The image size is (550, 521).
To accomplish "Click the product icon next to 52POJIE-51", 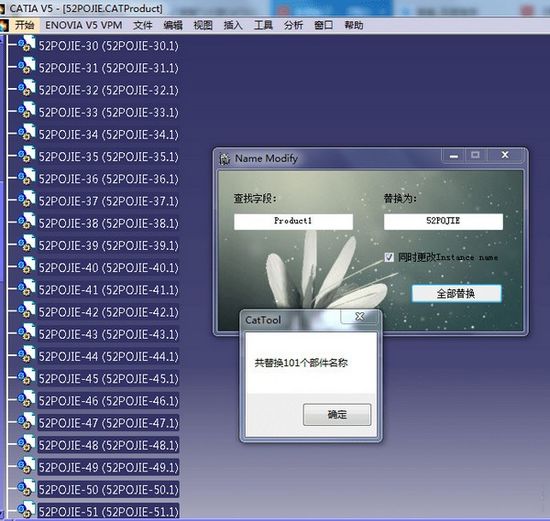I will [27, 510].
